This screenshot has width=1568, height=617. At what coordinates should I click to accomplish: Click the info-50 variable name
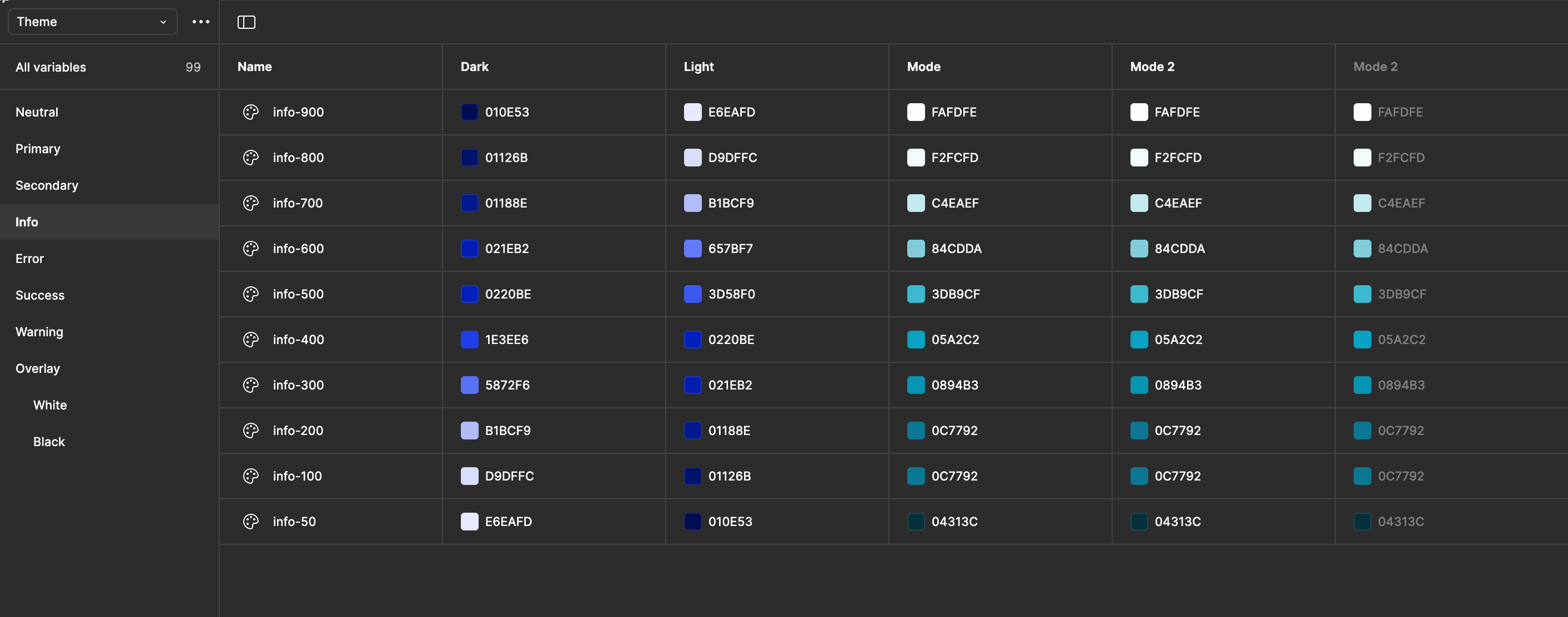tap(294, 522)
